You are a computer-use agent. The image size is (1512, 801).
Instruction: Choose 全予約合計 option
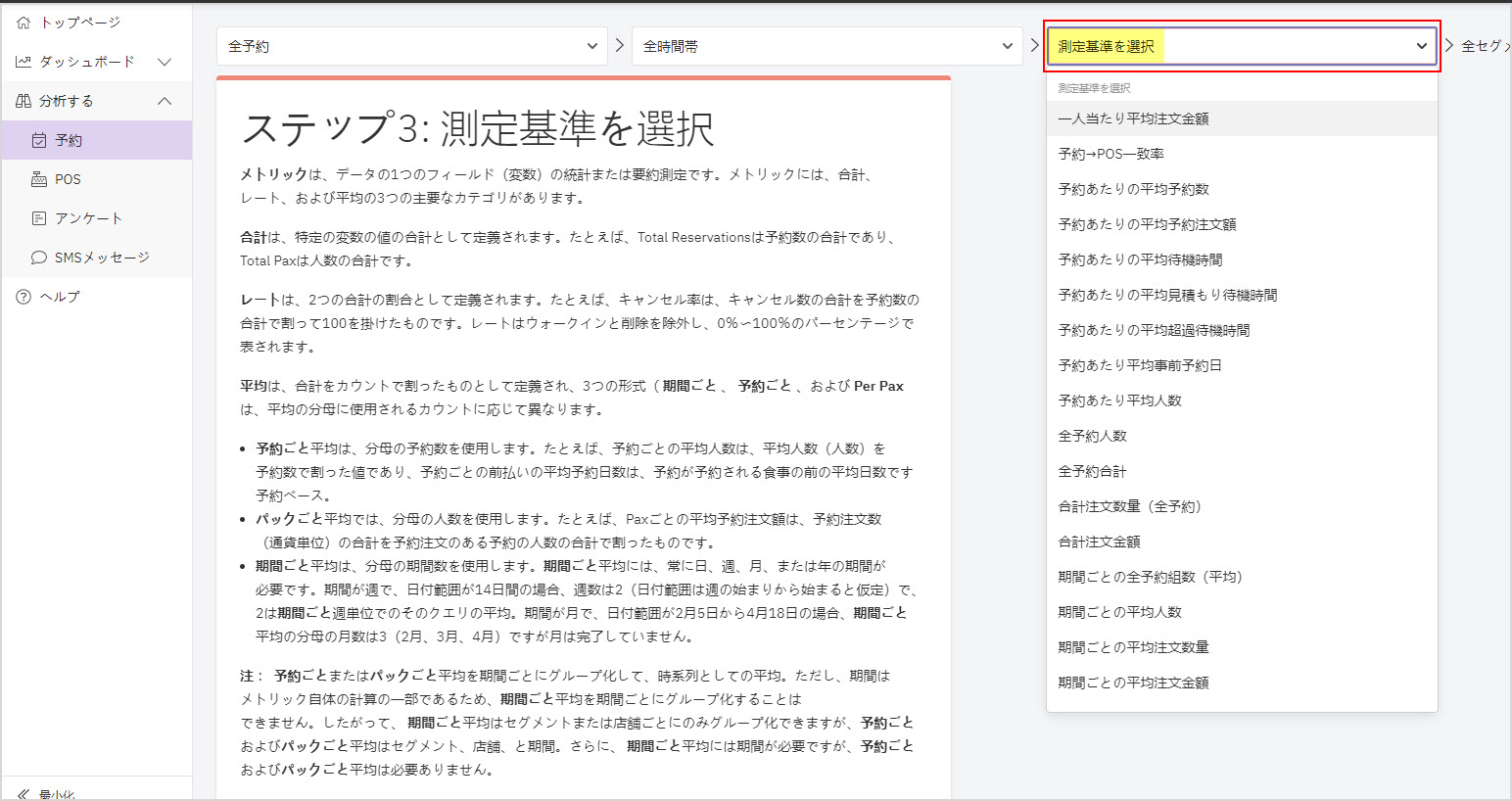pos(1242,471)
